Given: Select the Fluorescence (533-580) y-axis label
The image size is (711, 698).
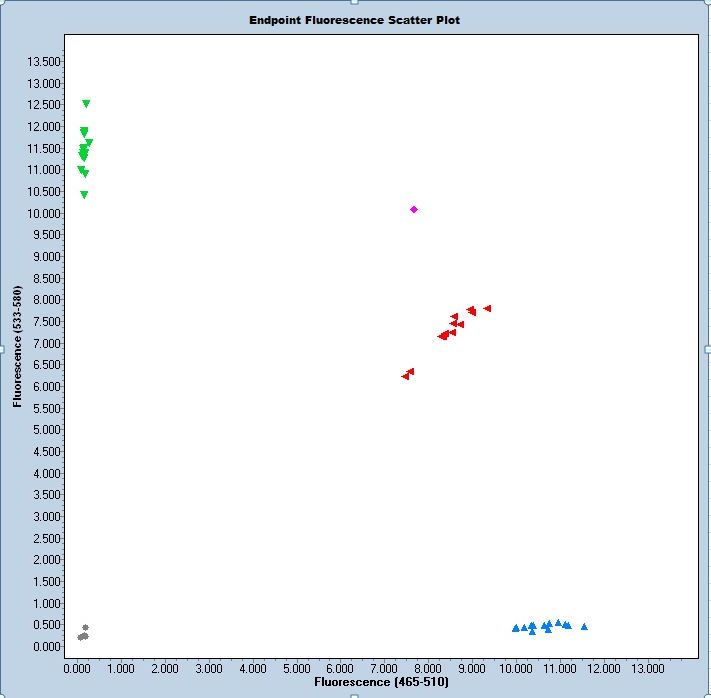Looking at the screenshot, I should pos(18,347).
